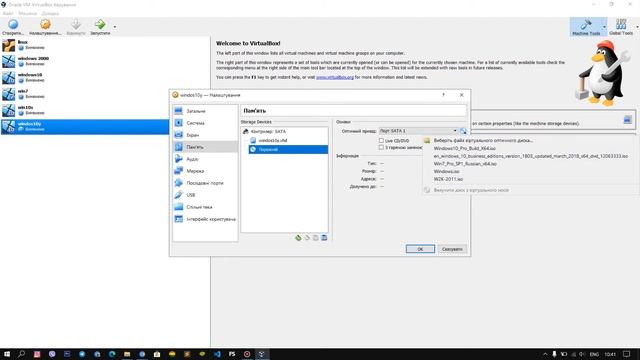
Task: Open Settings via the orange gear toolbar icon
Action: pos(45,24)
